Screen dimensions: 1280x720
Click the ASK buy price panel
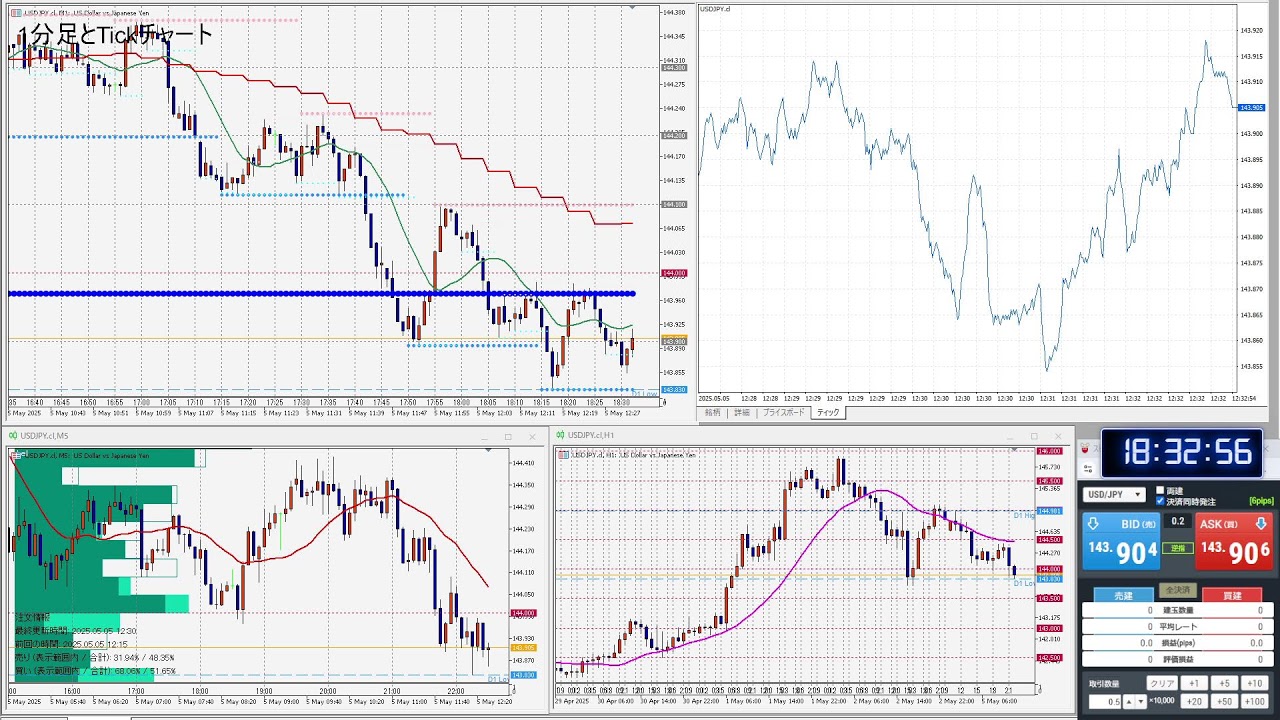[x=1235, y=541]
